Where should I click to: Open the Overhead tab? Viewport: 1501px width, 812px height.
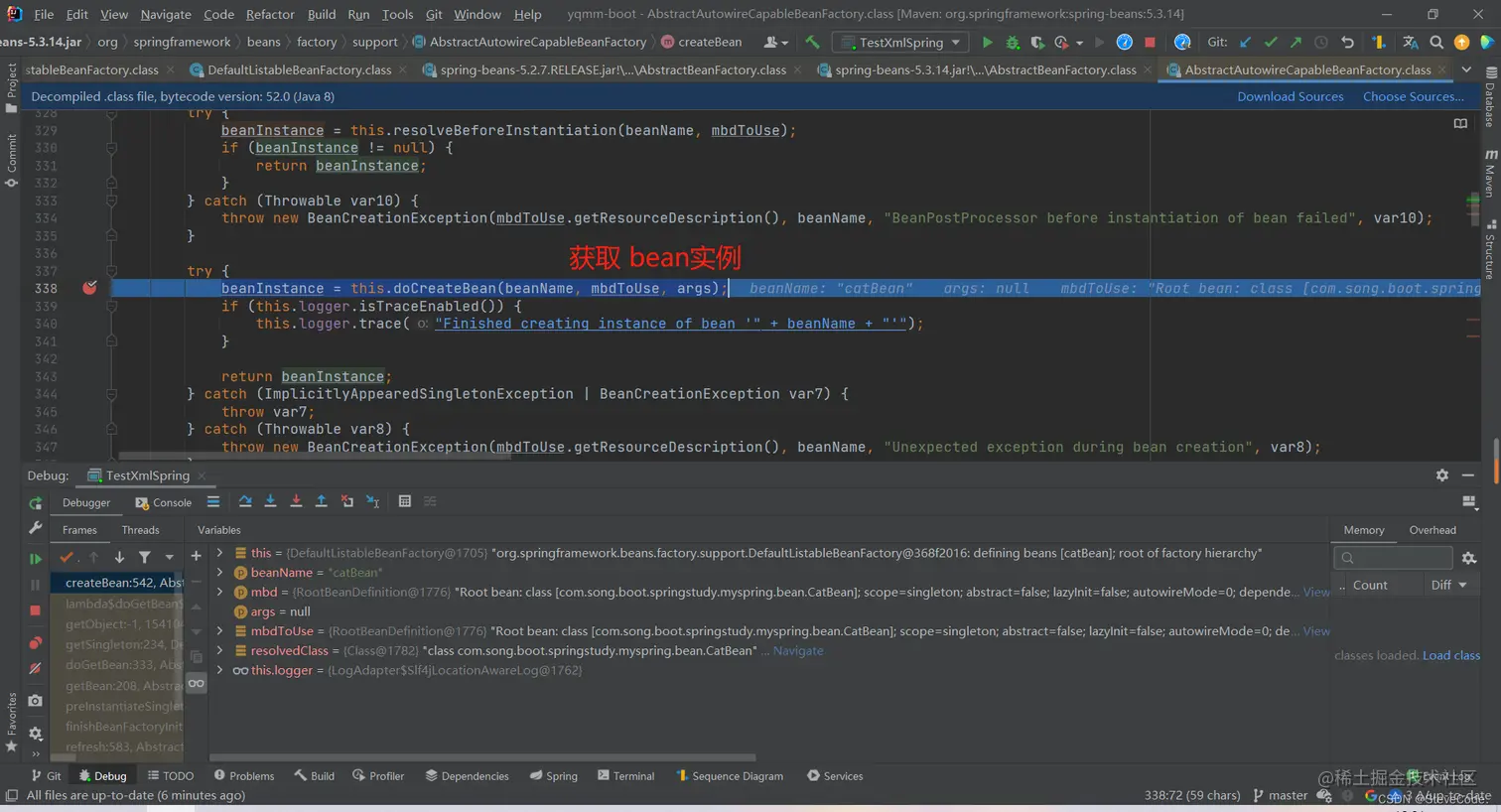click(x=1433, y=530)
